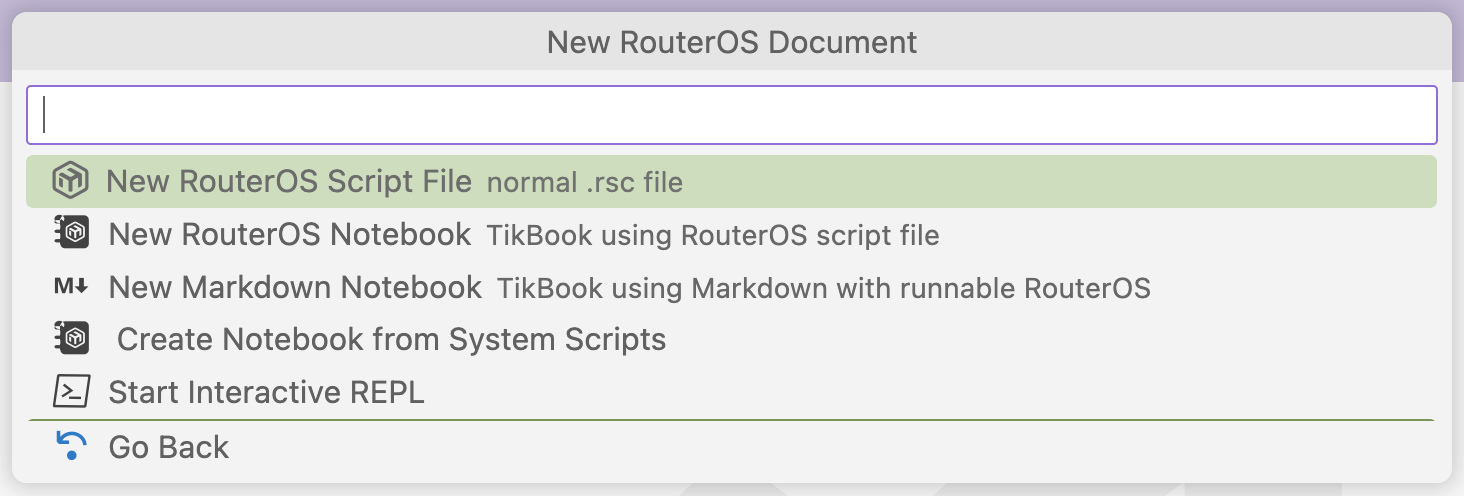Click the New RouterOS Document title
The image size is (1464, 496).
(x=731, y=42)
